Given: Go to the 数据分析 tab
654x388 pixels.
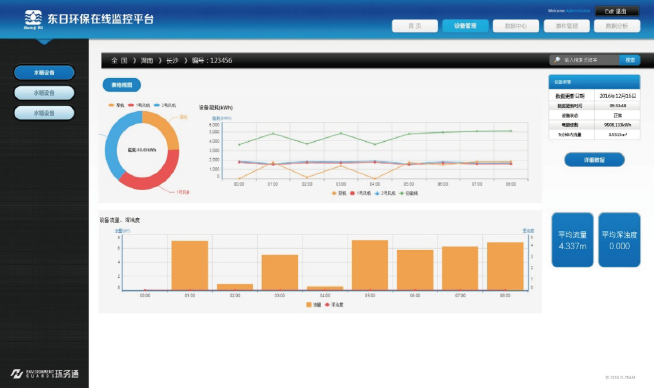Looking at the screenshot, I should click(x=617, y=26).
